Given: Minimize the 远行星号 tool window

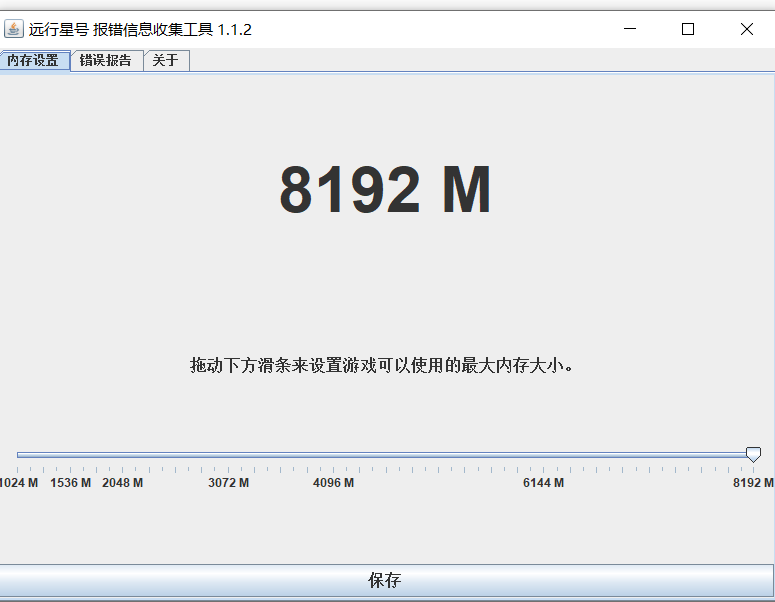Looking at the screenshot, I should click(630, 29).
